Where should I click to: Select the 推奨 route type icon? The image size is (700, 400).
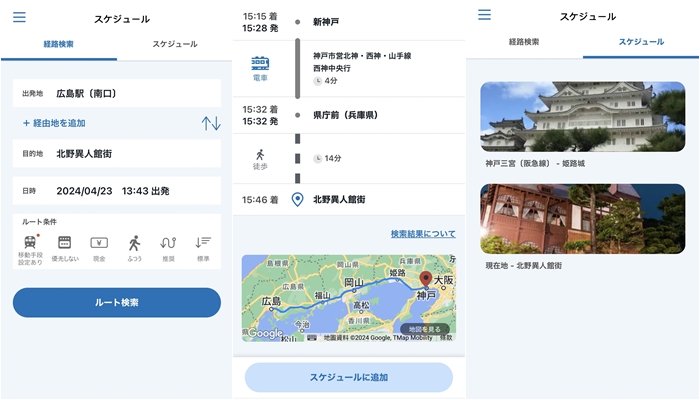pos(168,243)
